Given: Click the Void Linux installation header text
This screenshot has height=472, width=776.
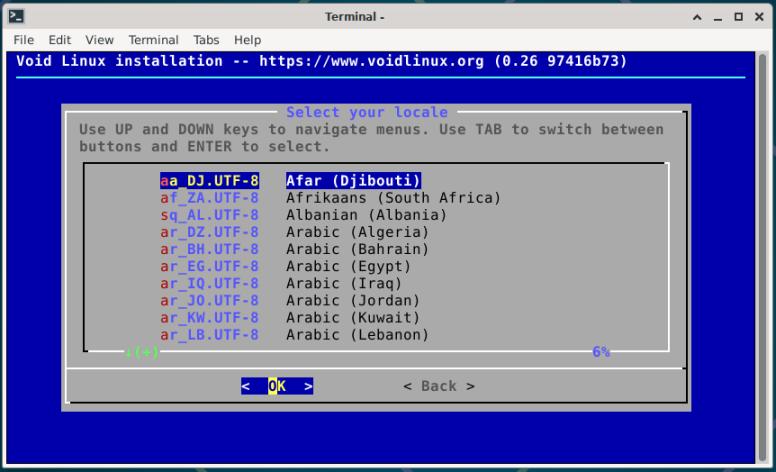Looking at the screenshot, I should (x=322, y=61).
